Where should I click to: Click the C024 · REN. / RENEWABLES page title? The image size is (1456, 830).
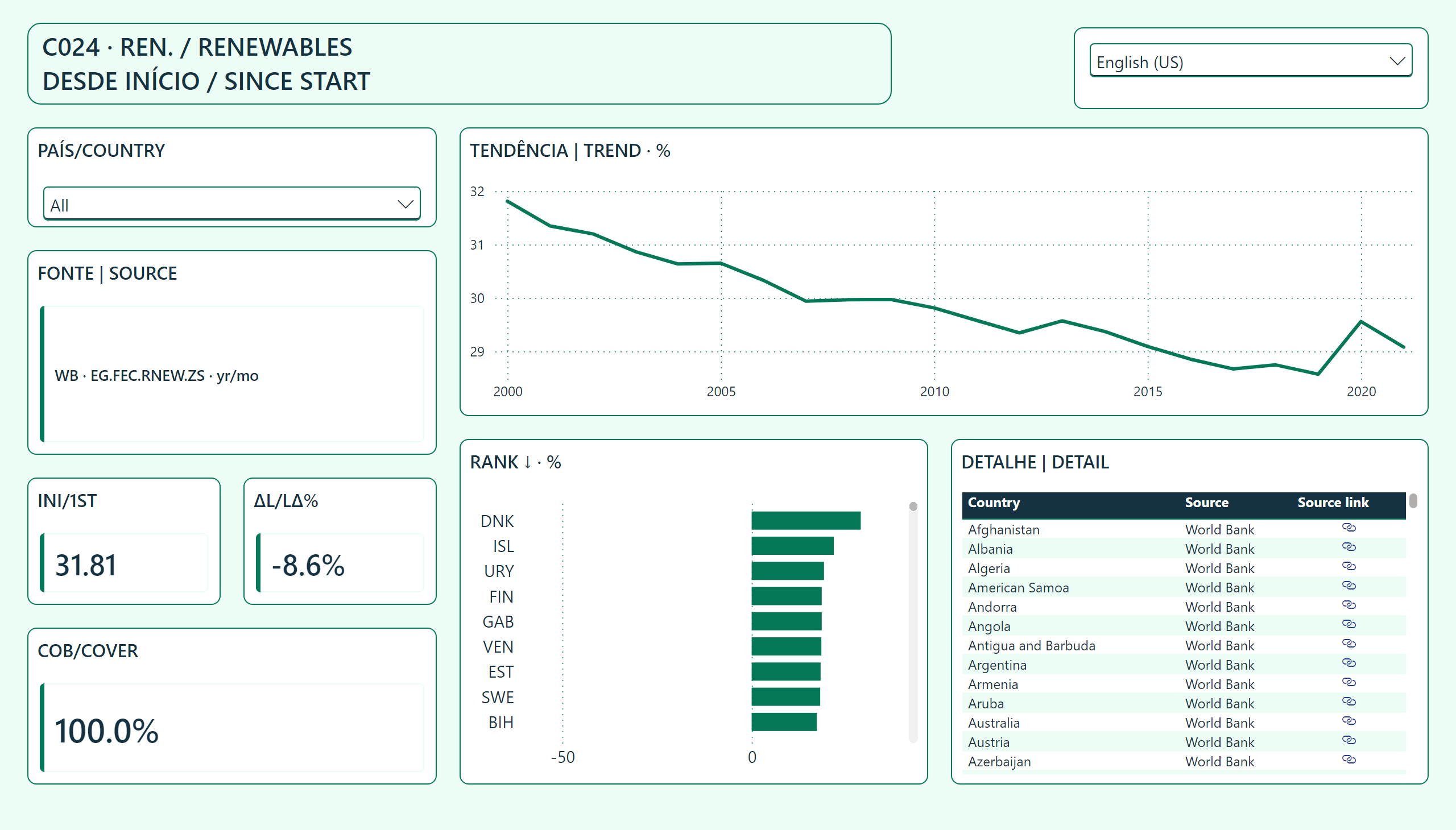[197, 47]
